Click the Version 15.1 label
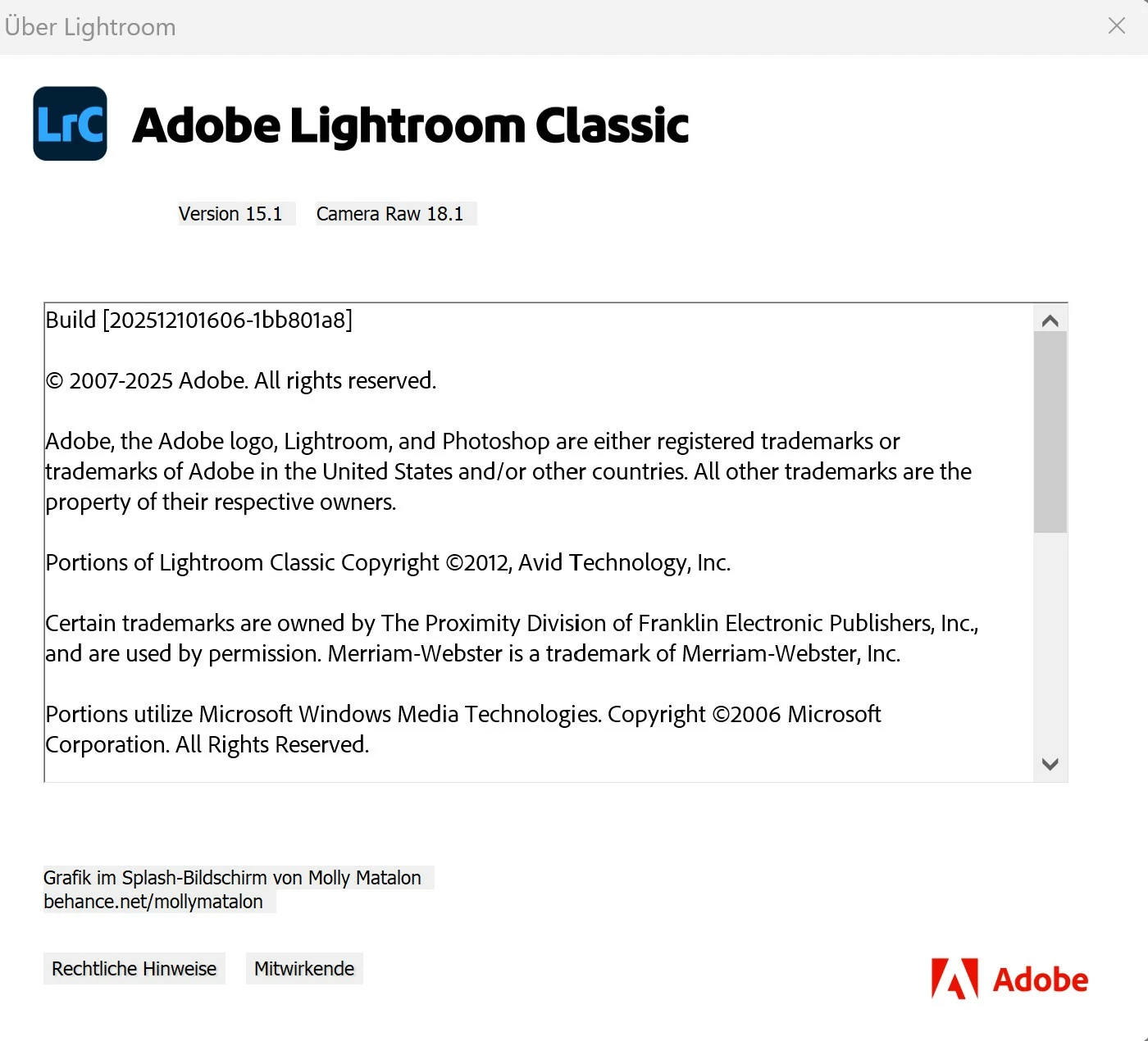 (230, 214)
